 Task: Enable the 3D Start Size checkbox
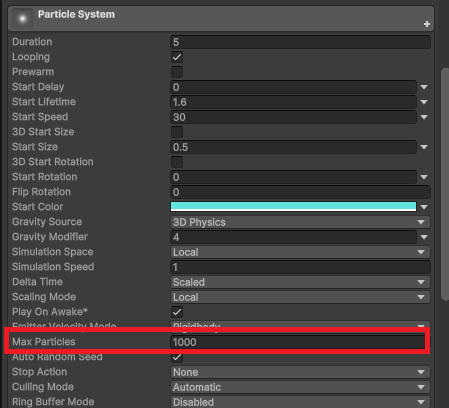coord(177,132)
